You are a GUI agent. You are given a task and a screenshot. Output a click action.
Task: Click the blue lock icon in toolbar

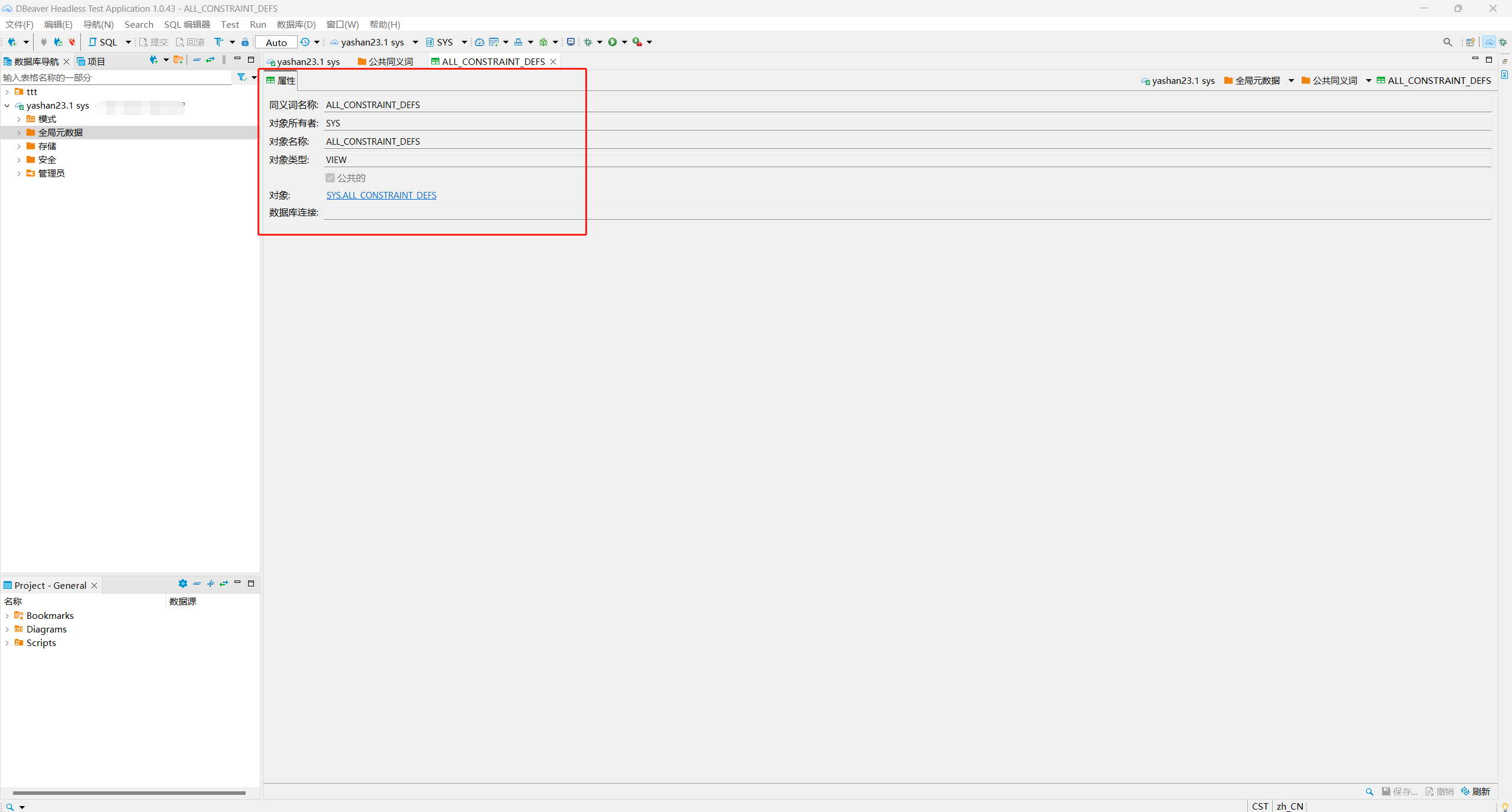(245, 42)
